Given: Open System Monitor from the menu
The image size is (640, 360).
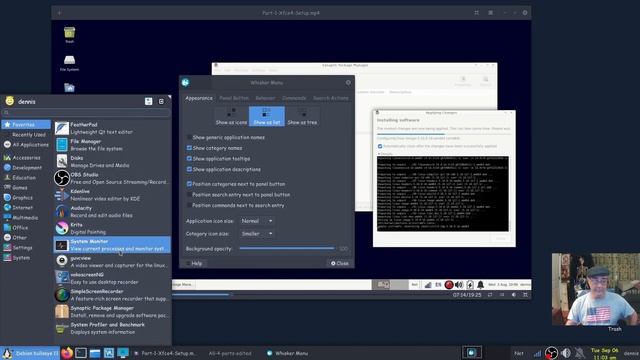Looking at the screenshot, I should coord(112,245).
